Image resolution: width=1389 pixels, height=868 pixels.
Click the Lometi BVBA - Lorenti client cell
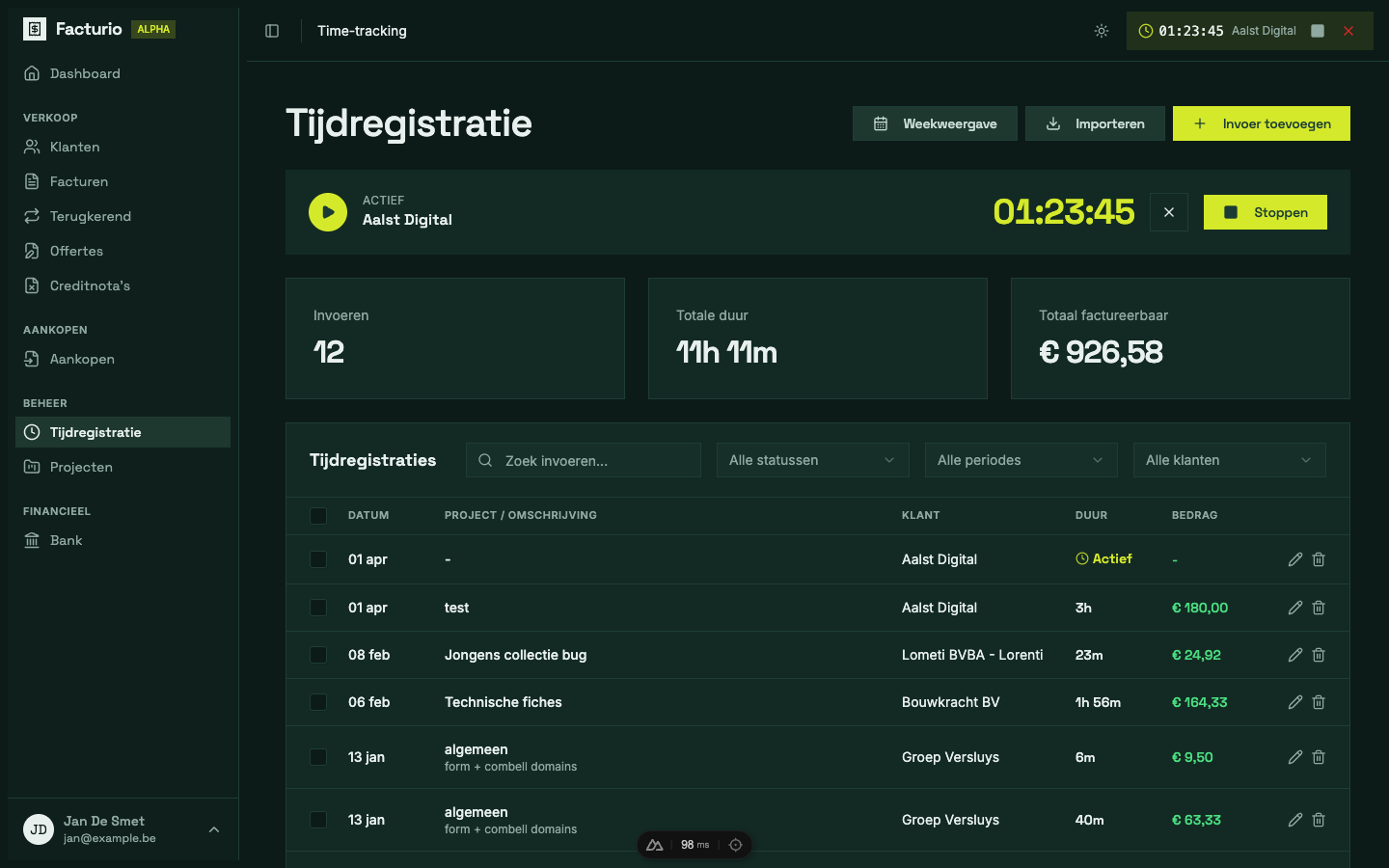pyautogui.click(x=972, y=655)
